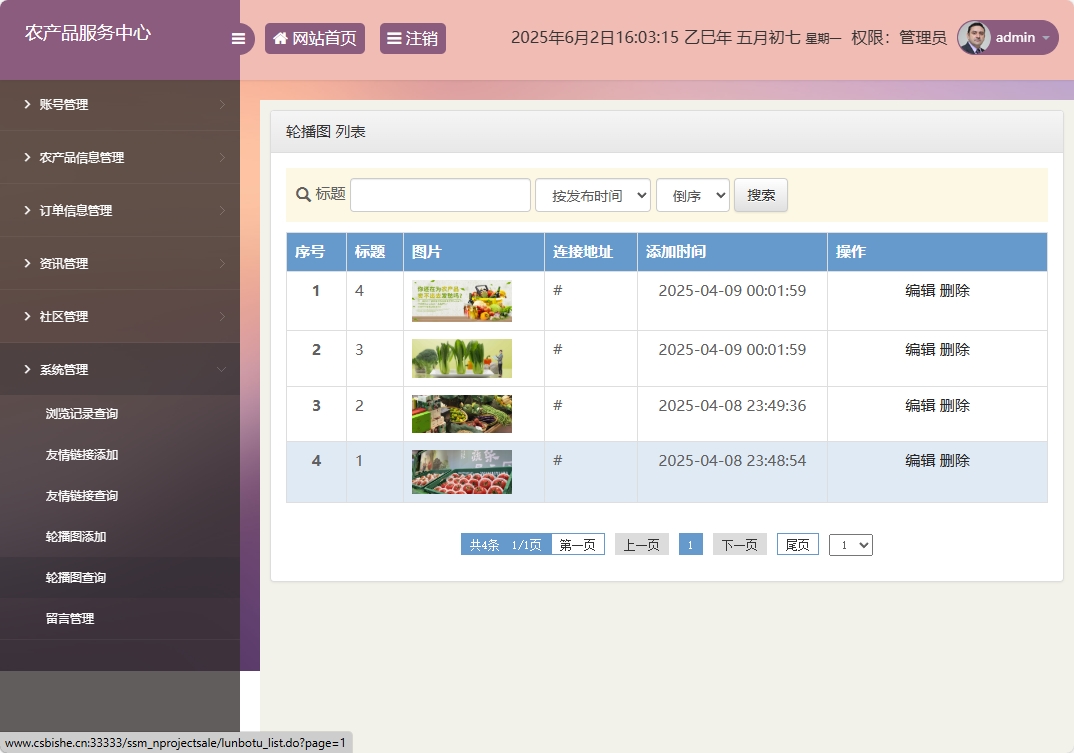
Task: Click the vegetable image thumbnail in row 2
Action: pyautogui.click(x=460, y=358)
